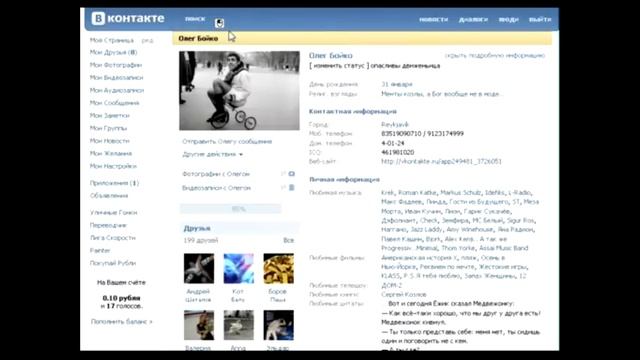Click the ICQ number 461981020
This screenshot has height=360, width=640.
(x=398, y=152)
